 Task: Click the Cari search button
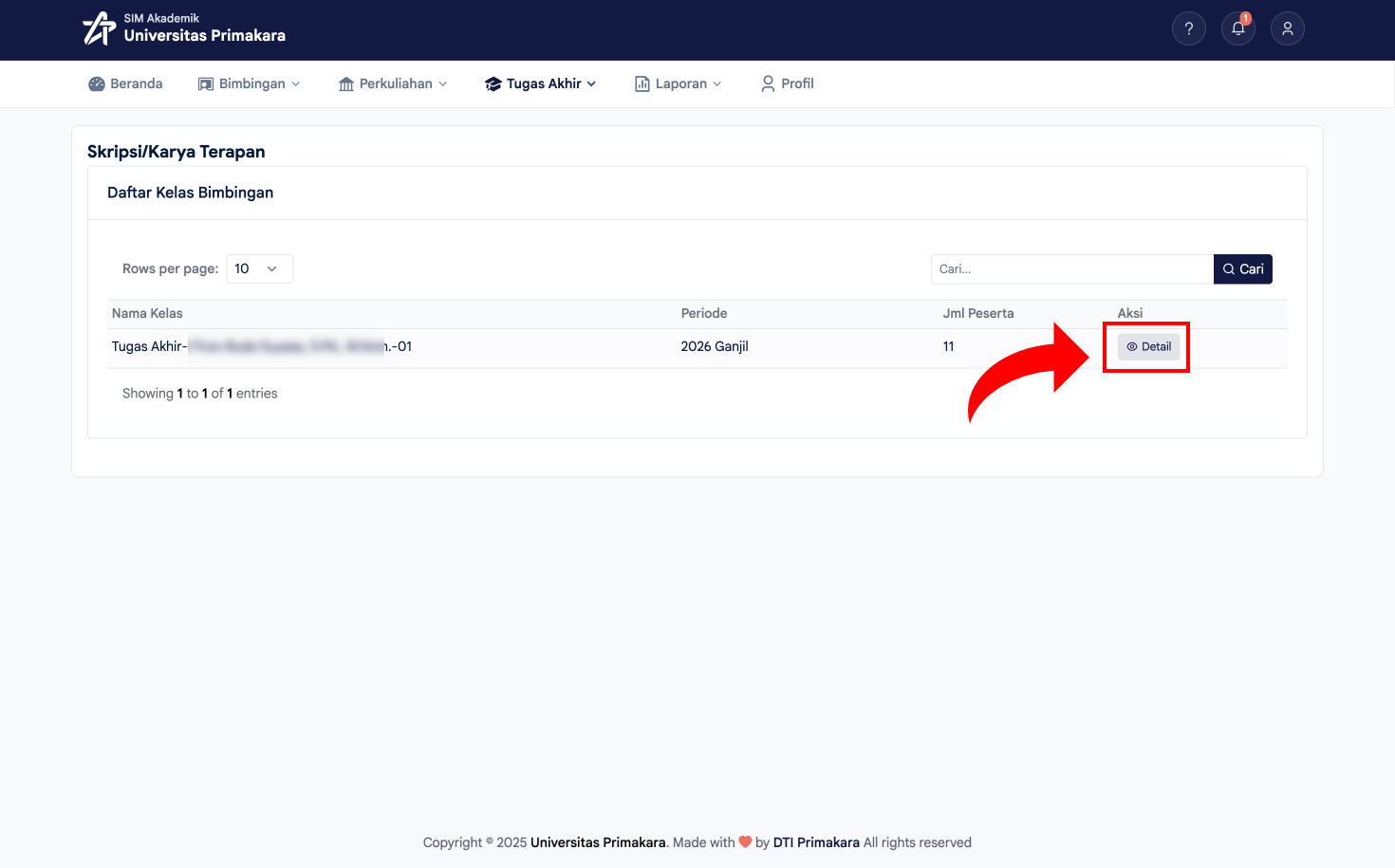coord(1243,268)
